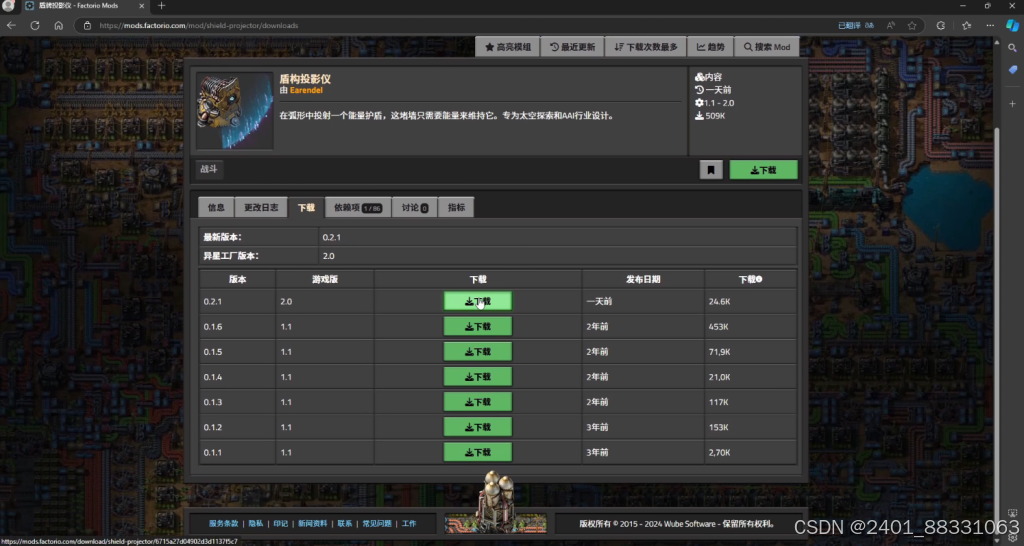
Task: Click the 1.1 - 2.0 game version info
Action: point(714,103)
